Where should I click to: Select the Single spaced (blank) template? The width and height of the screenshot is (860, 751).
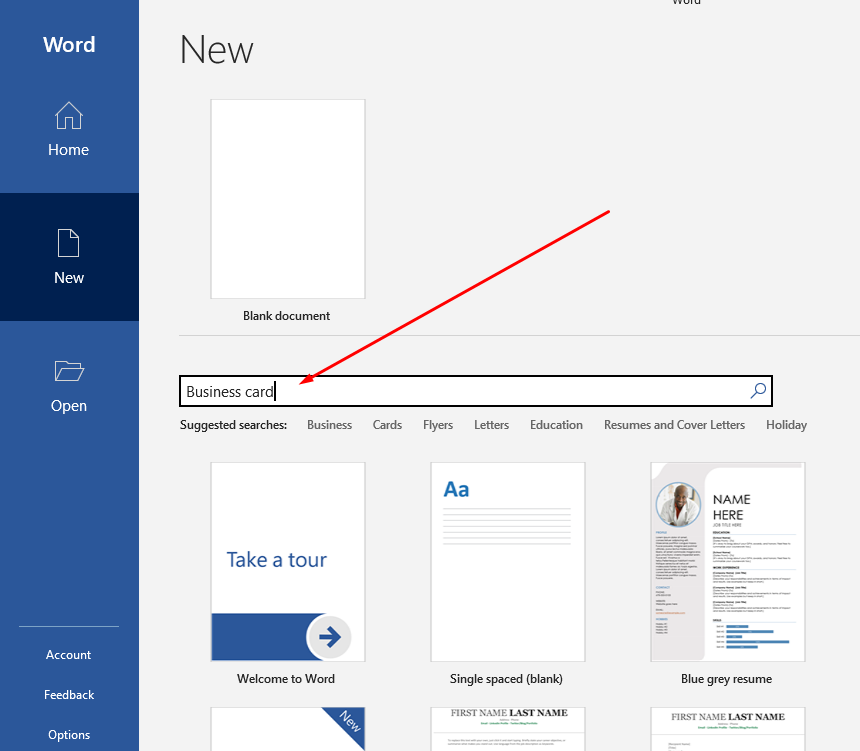(507, 561)
